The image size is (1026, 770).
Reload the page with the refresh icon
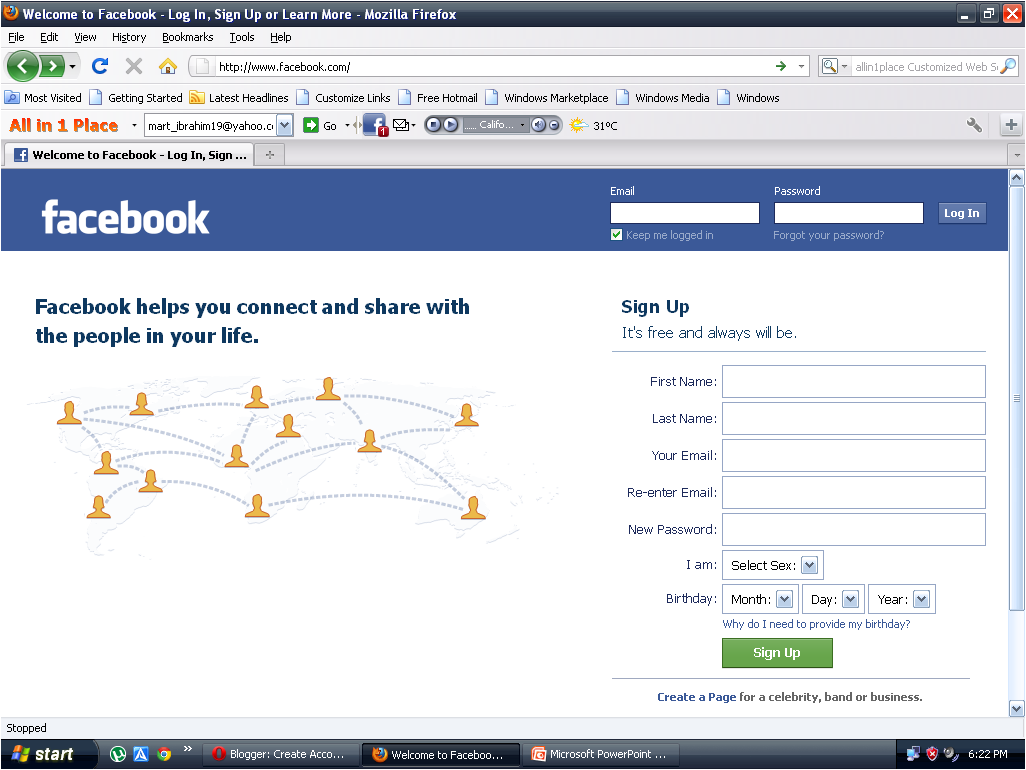tap(100, 66)
